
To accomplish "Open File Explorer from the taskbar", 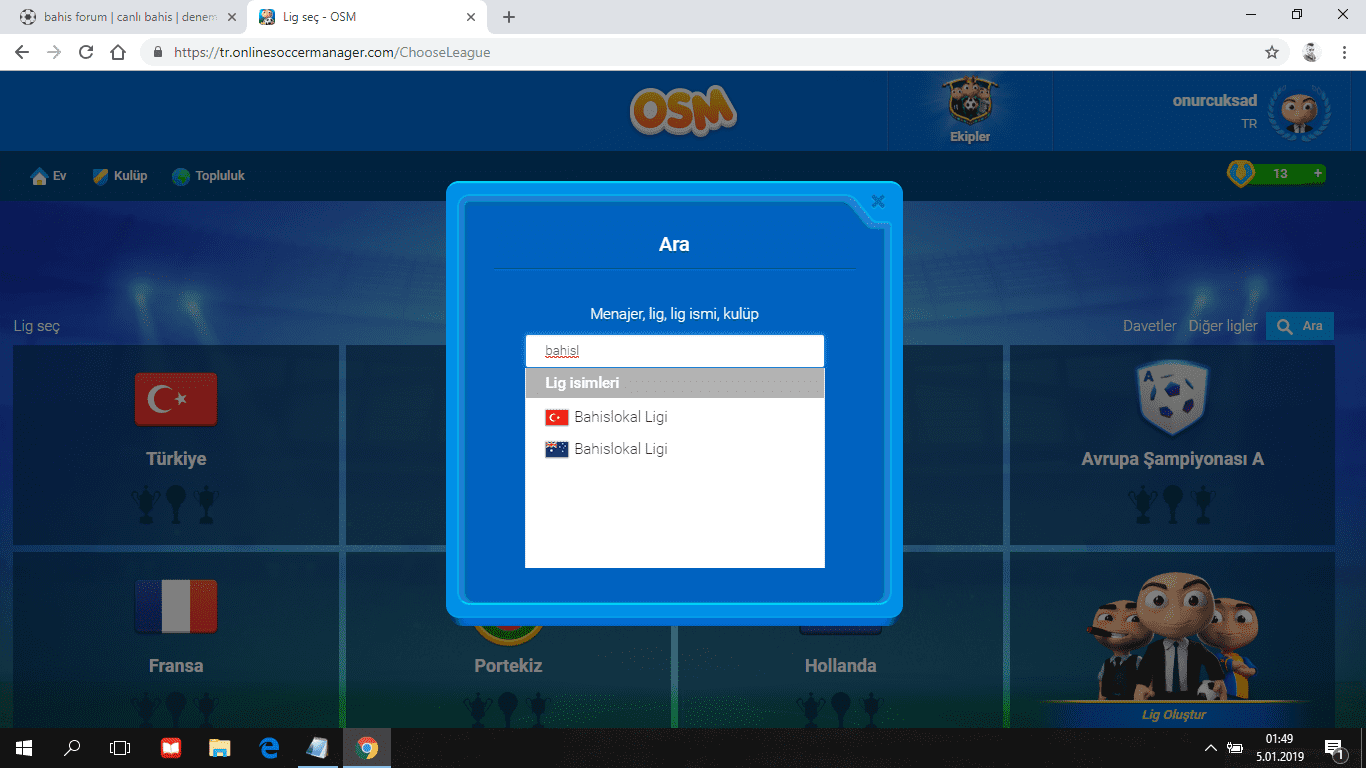I will 219,748.
